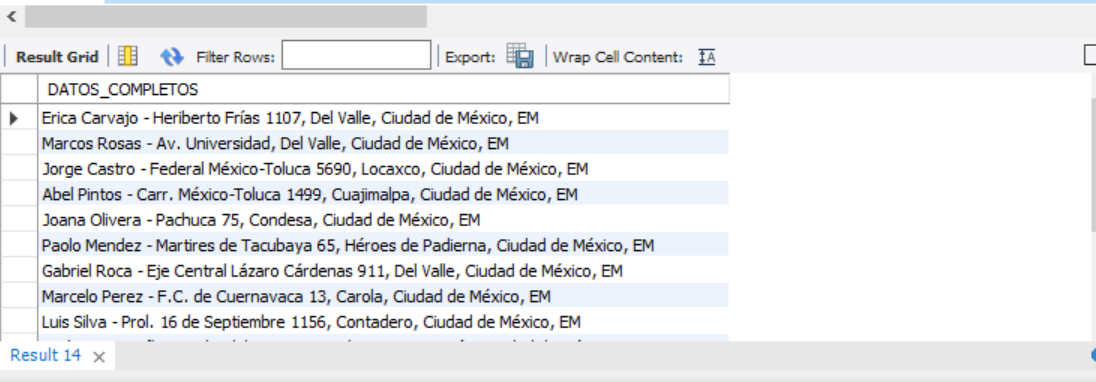
Task: Select the Paolo Mendez row
Action: pyautogui.click(x=383, y=245)
